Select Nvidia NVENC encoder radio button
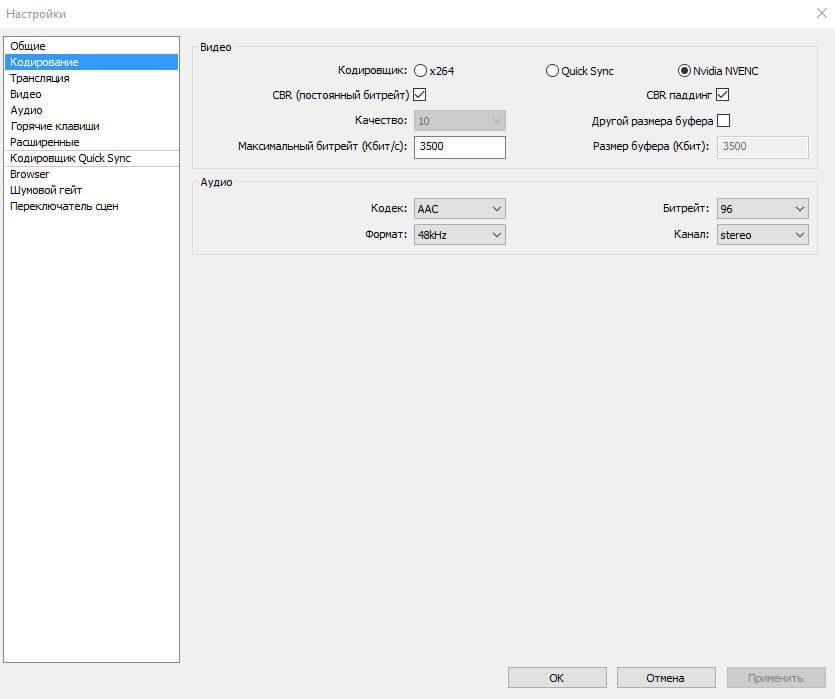Viewport: 835px width, 699px height. [x=684, y=71]
